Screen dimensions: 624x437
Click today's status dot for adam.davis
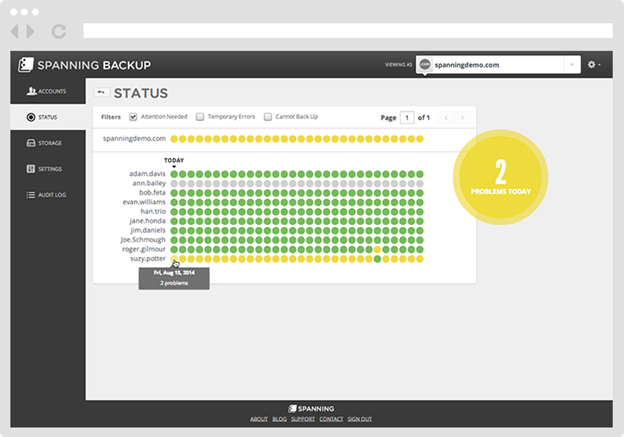174,174
